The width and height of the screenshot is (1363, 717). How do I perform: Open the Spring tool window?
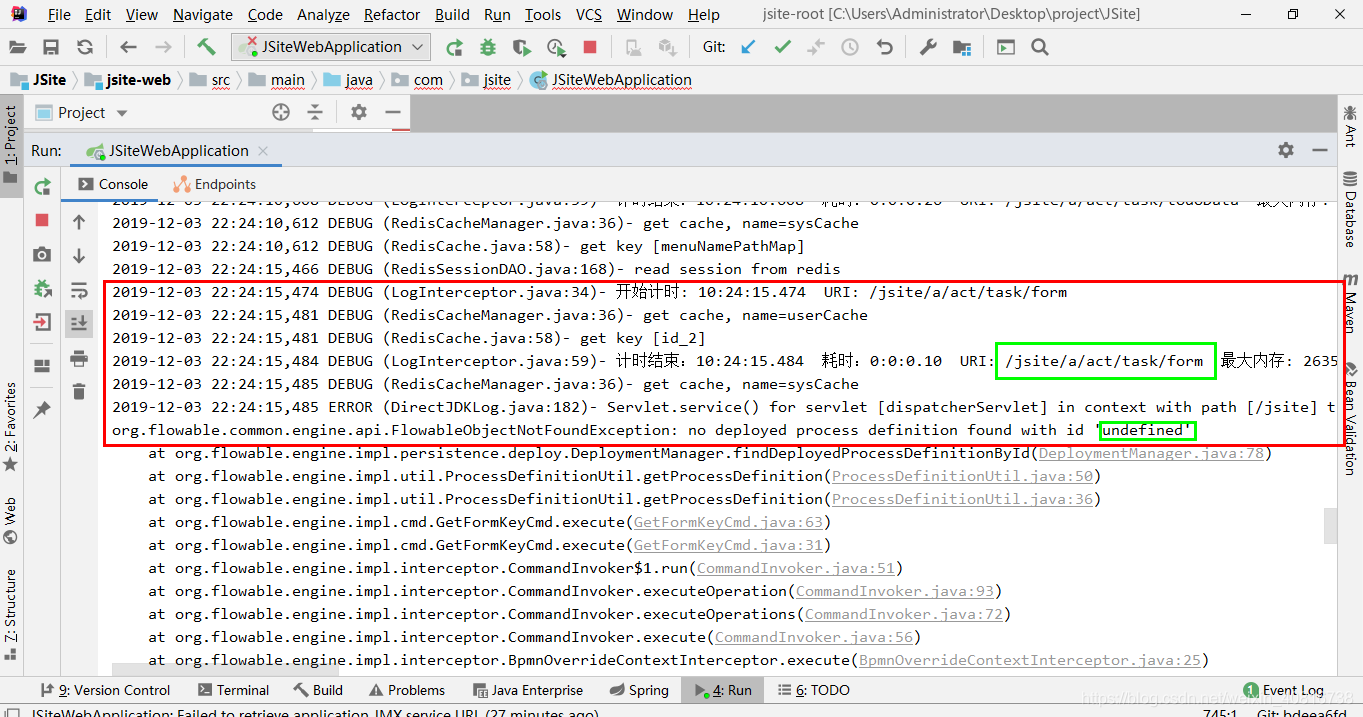click(x=637, y=690)
